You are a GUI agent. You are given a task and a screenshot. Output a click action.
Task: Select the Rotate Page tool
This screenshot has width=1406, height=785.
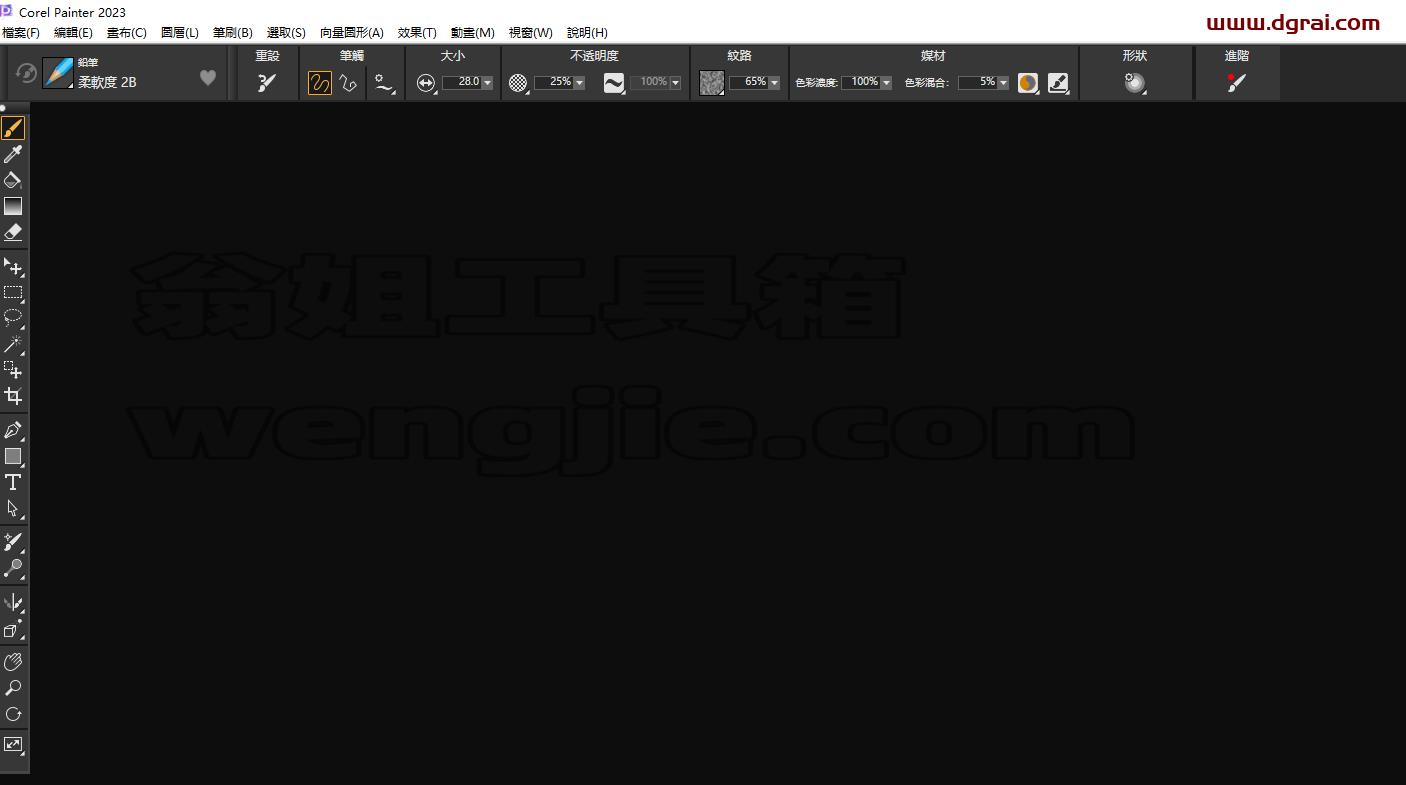13,714
